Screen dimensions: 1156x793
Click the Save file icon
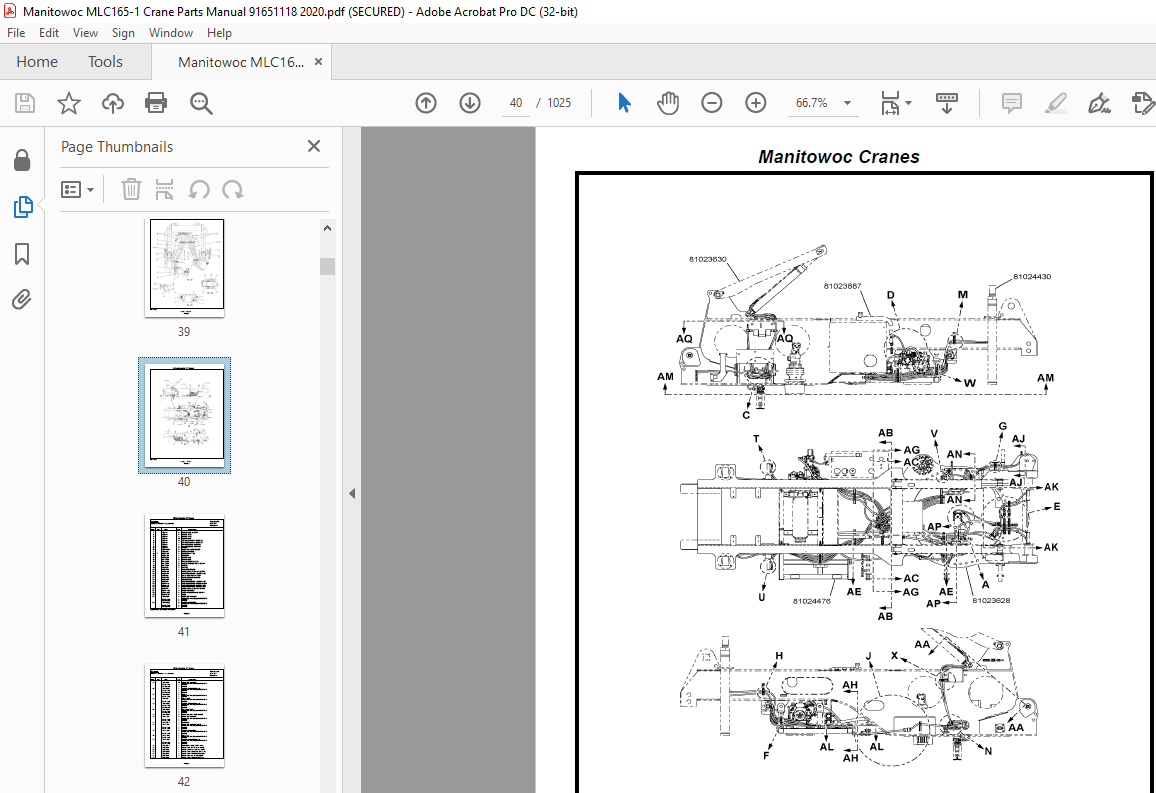click(25, 103)
